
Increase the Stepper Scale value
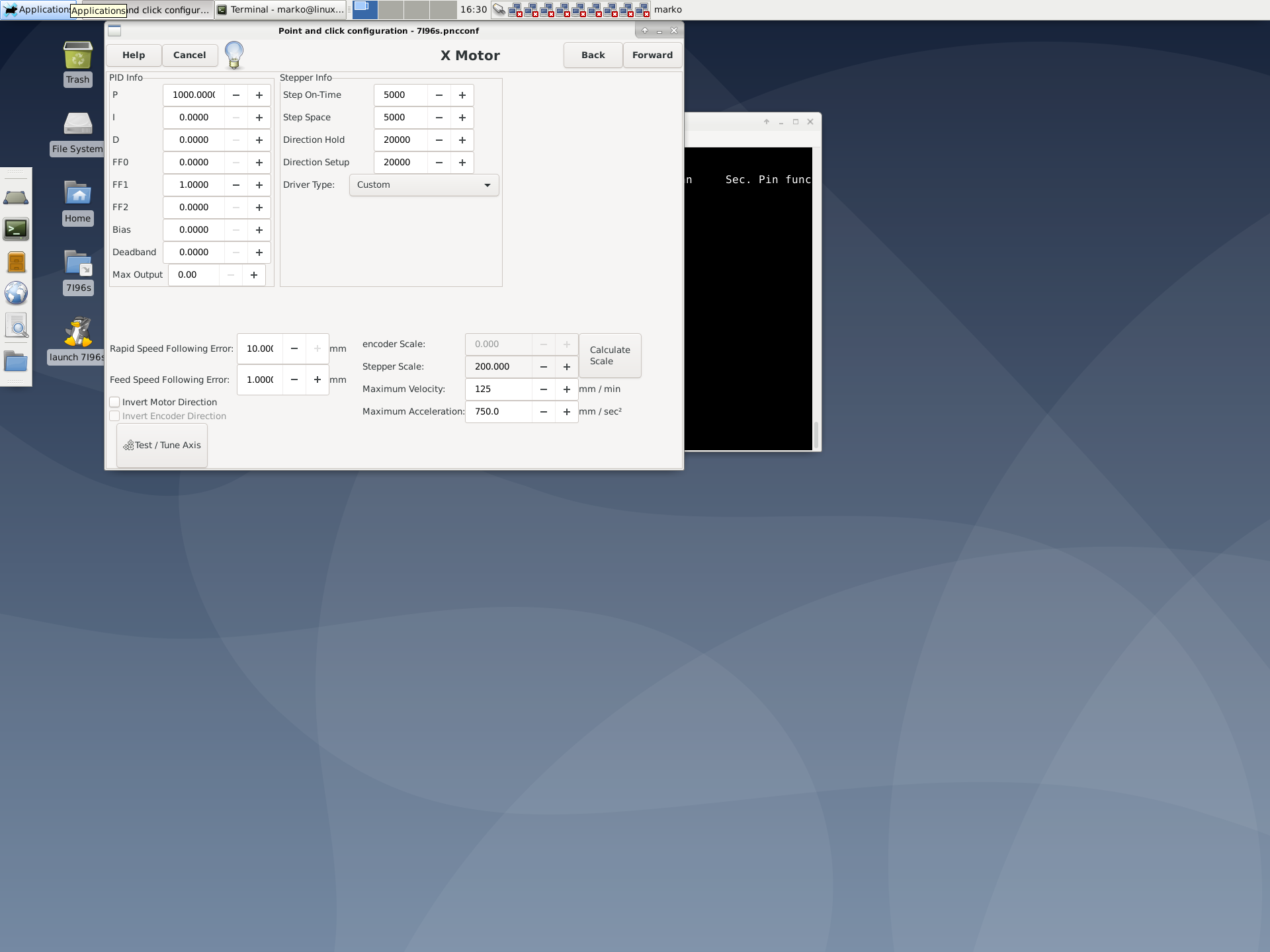[x=567, y=367]
